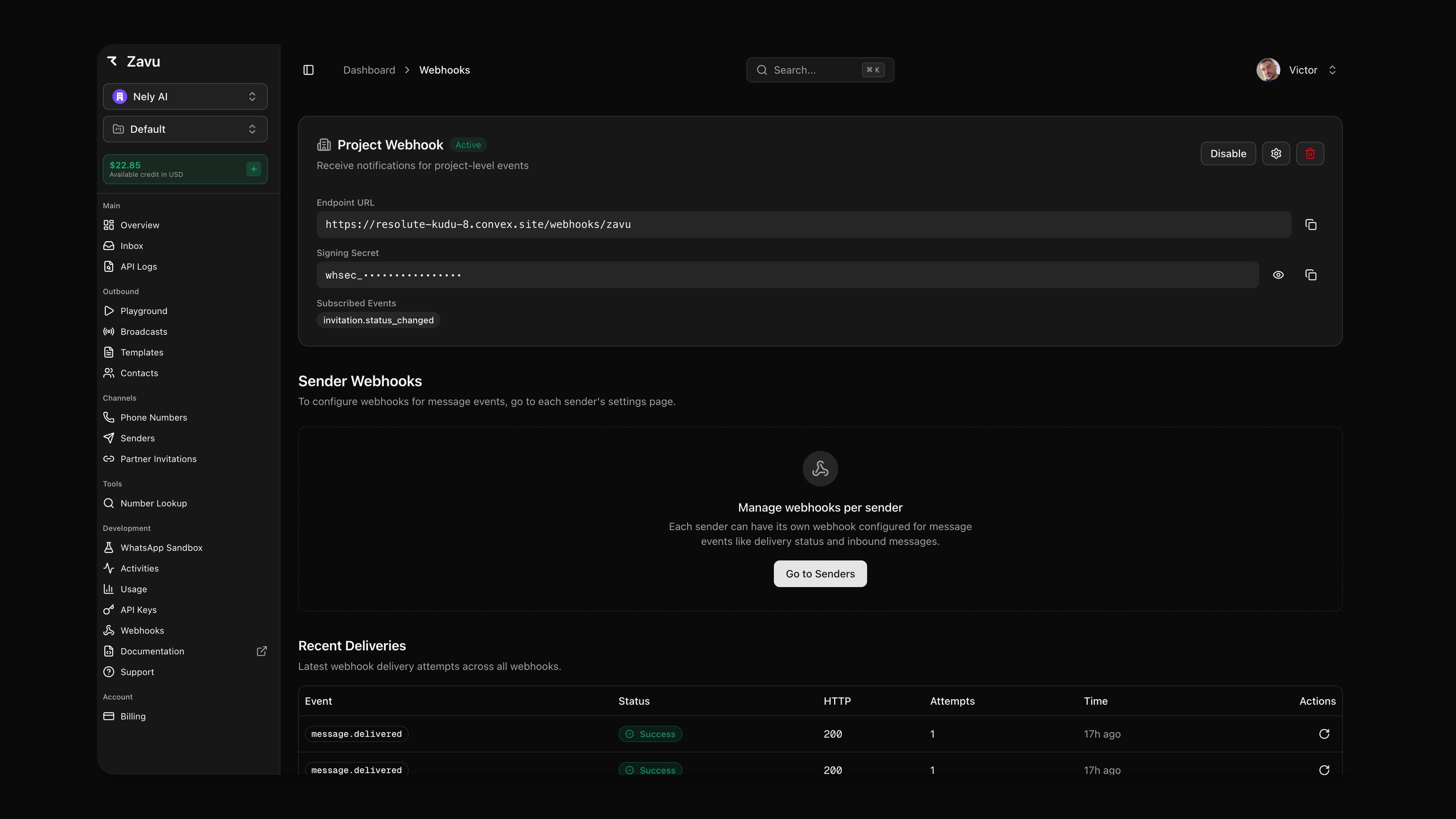Reveal the signing secret with eye icon

click(1278, 275)
